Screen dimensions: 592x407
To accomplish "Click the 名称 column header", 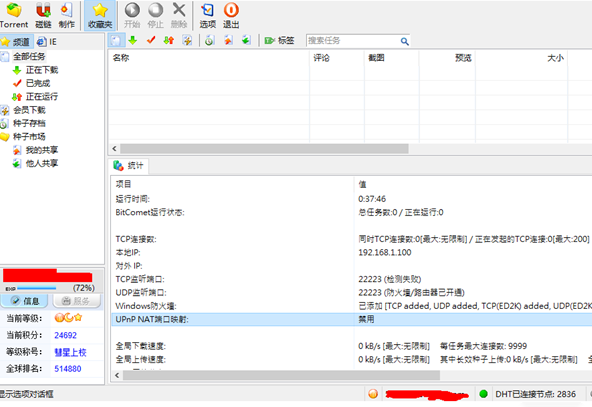I will (x=209, y=58).
